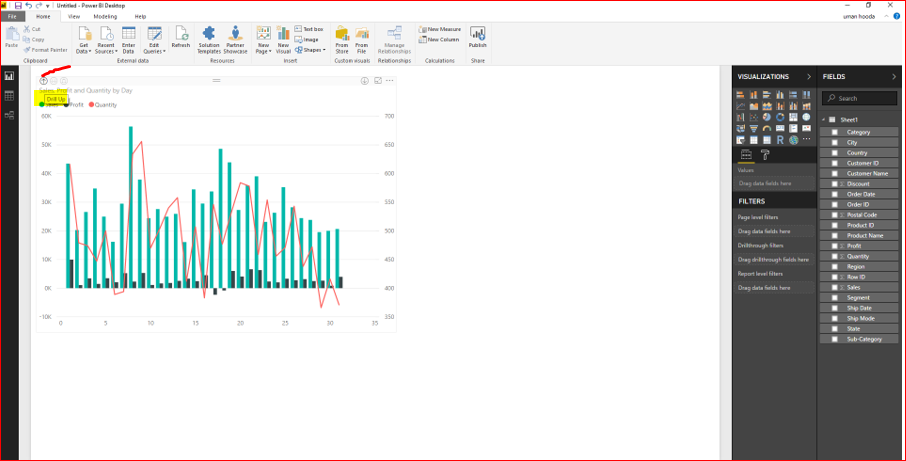
Task: Open Enter Data in the ribbon
Action: coord(128,40)
